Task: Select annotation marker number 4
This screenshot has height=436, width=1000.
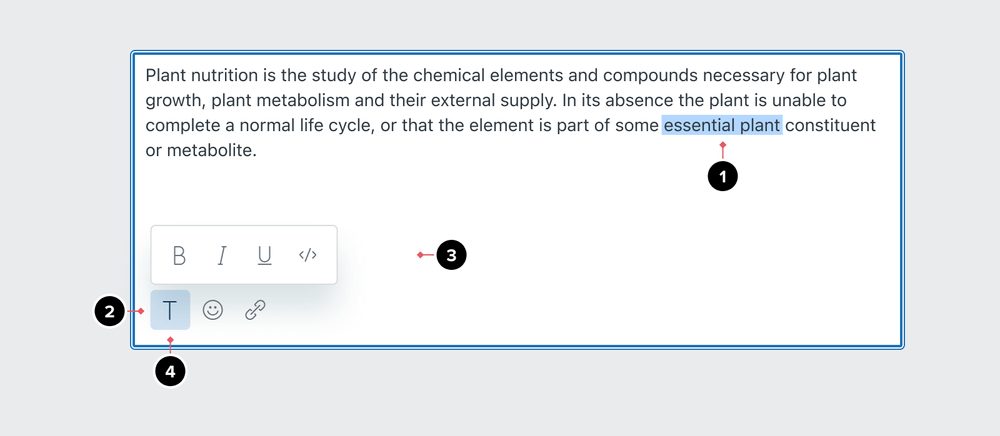Action: click(170, 372)
